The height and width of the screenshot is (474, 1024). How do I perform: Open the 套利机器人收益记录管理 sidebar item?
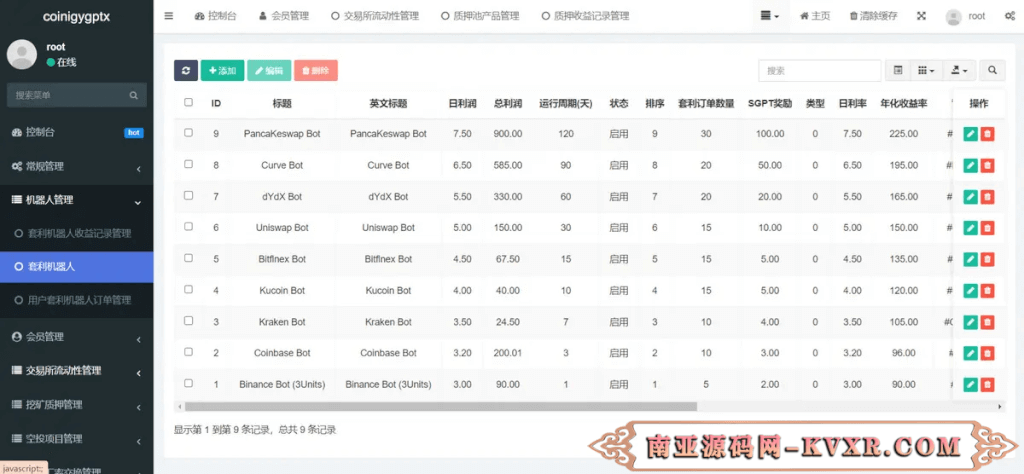pos(79,234)
